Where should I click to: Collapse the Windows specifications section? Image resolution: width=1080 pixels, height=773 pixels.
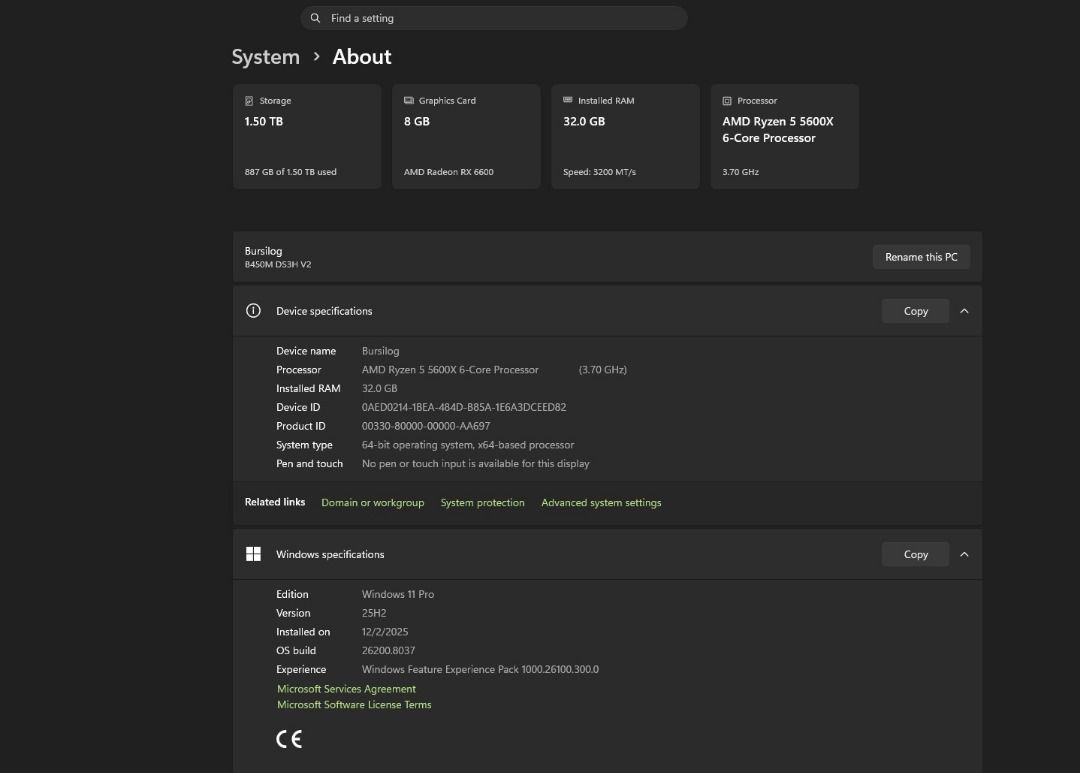[x=964, y=554]
